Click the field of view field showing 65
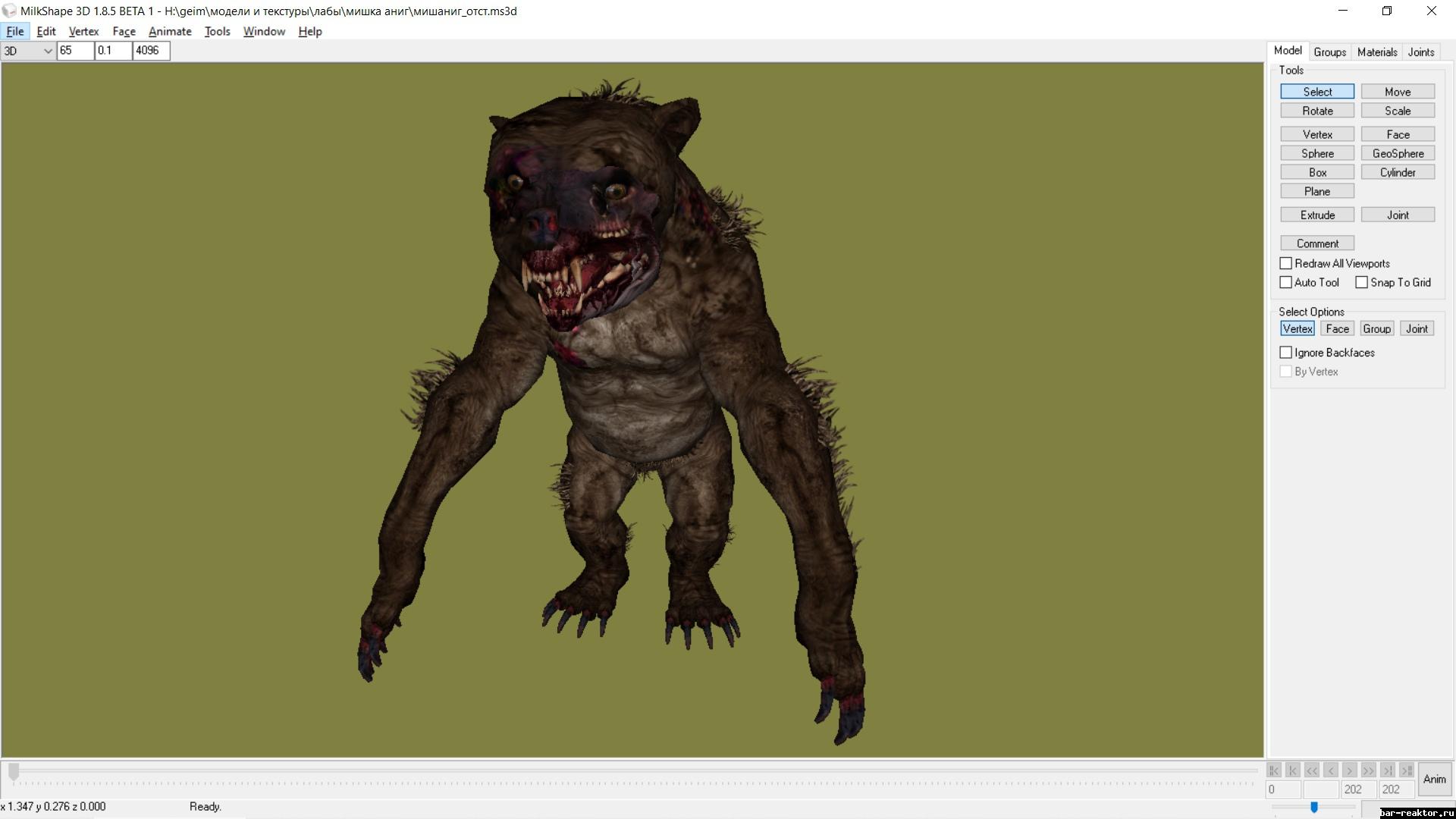Image resolution: width=1456 pixels, height=819 pixels. (x=75, y=51)
